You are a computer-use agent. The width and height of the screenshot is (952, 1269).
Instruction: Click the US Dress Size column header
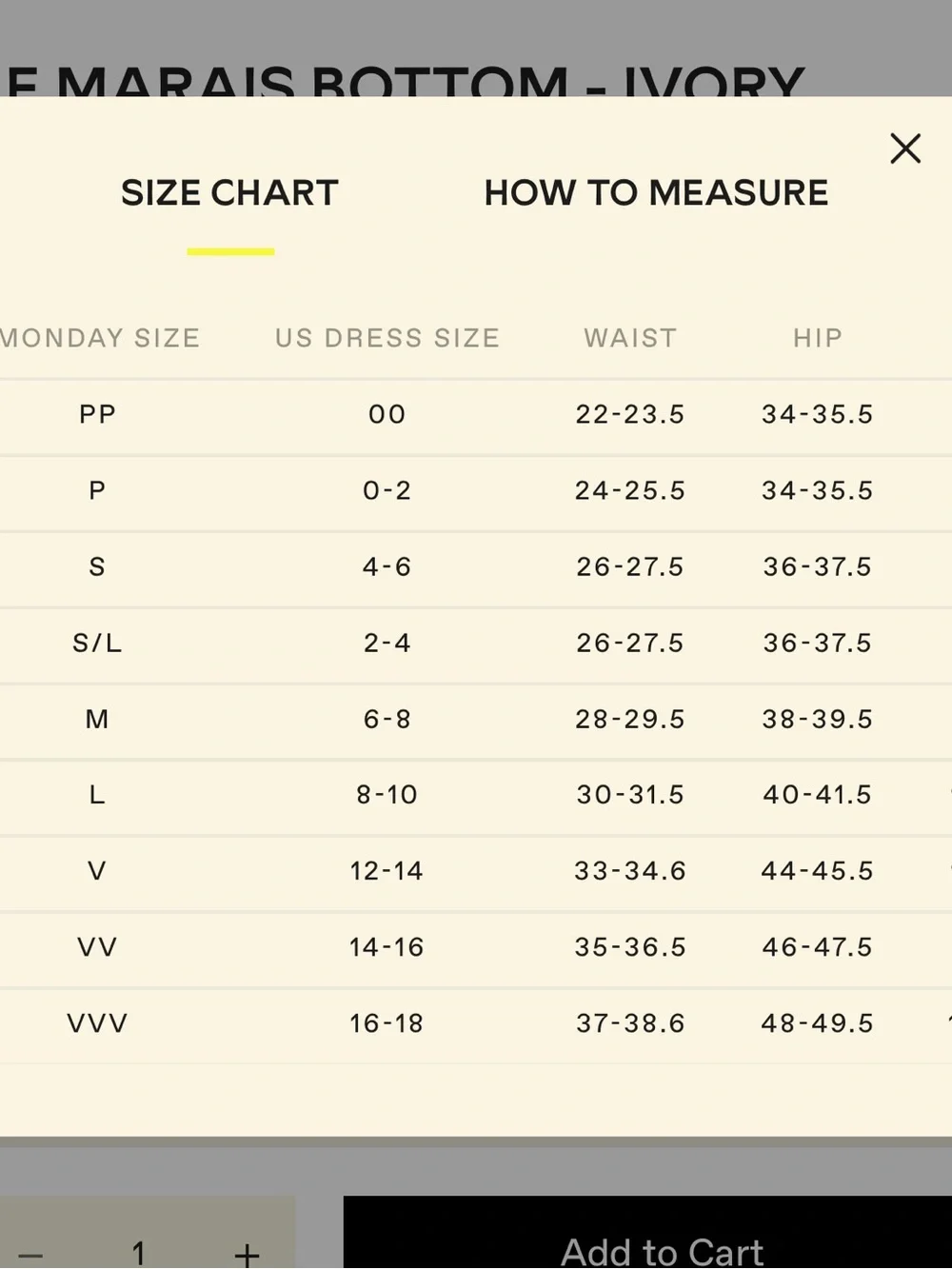click(387, 338)
